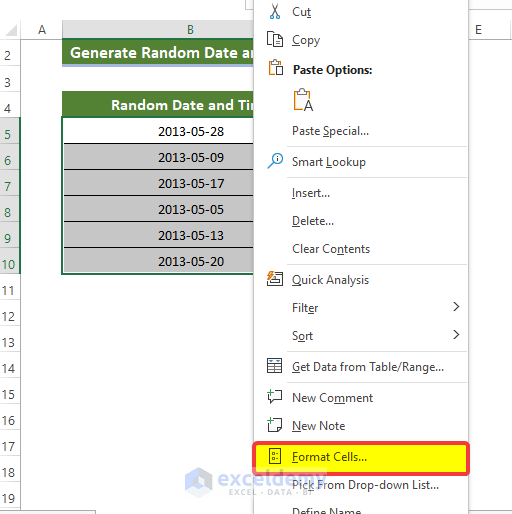Click the Get Data table icon
The image size is (512, 514).
point(274,366)
